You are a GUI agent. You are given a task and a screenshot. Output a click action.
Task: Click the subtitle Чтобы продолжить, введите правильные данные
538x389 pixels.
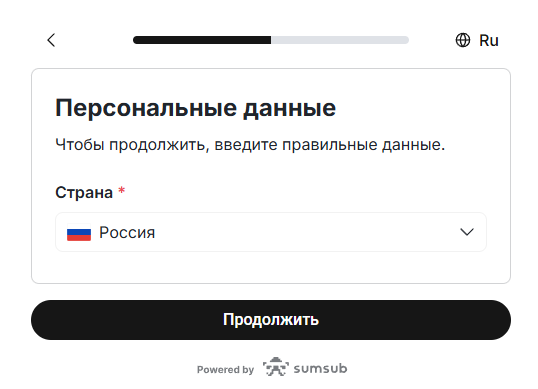250,144
